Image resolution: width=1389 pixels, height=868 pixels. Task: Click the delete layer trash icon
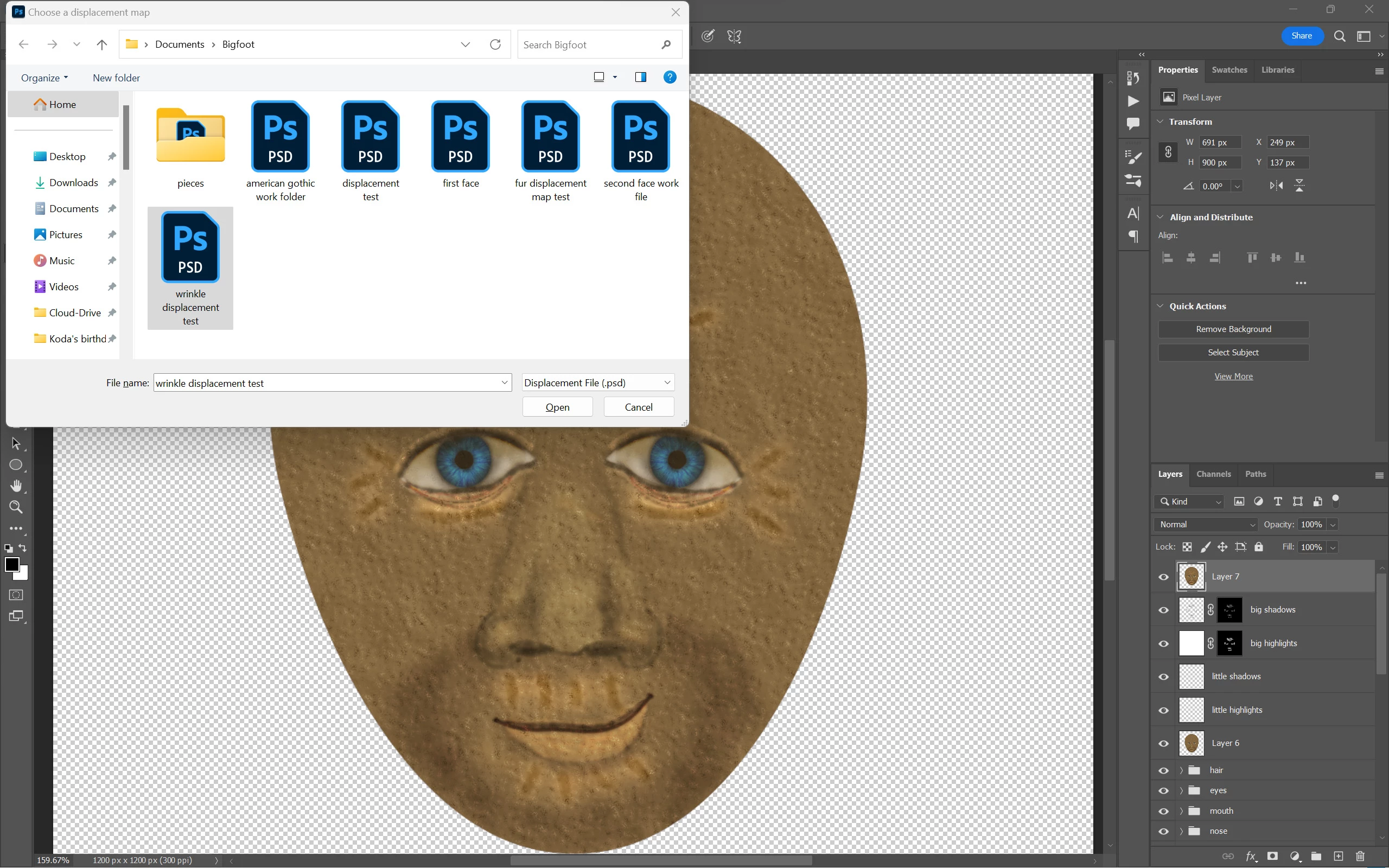click(1360, 856)
